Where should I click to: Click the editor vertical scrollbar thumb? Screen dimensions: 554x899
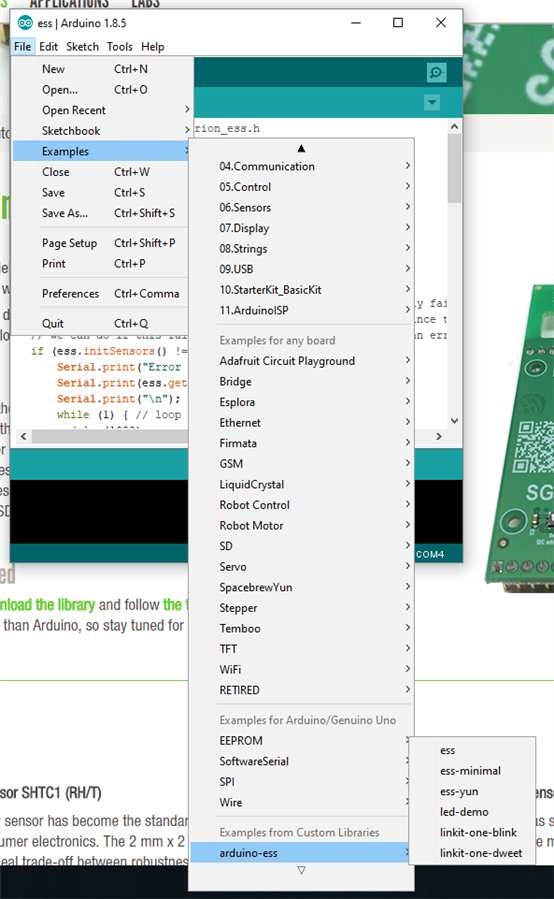coord(454,169)
